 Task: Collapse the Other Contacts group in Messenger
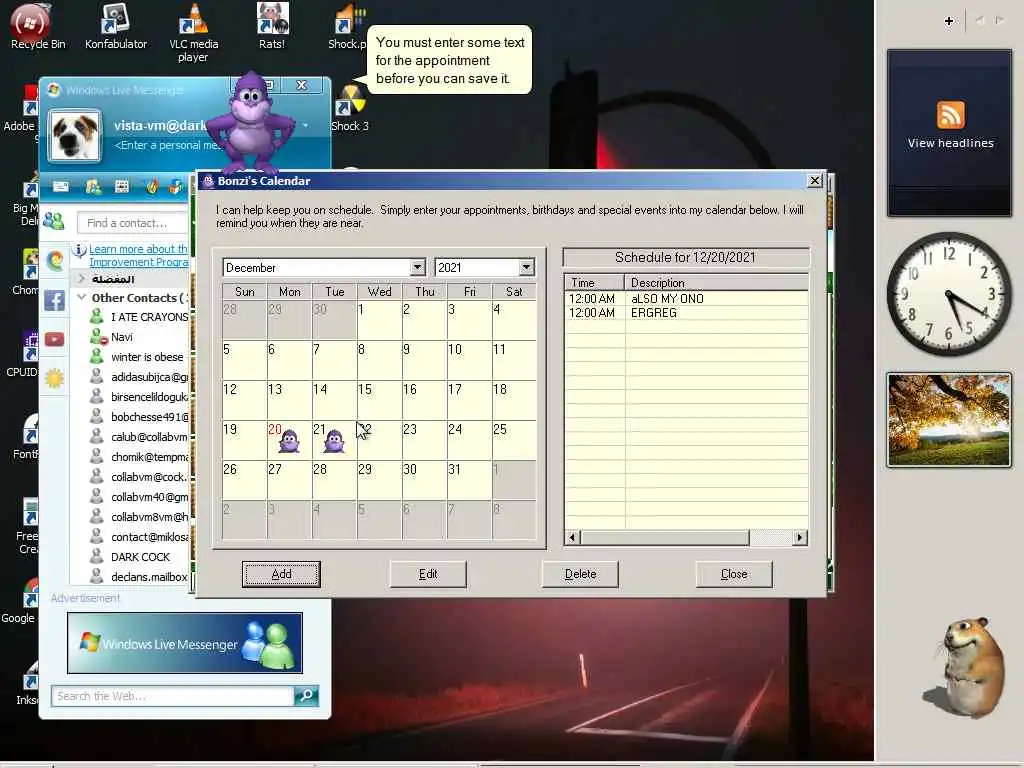pos(82,297)
